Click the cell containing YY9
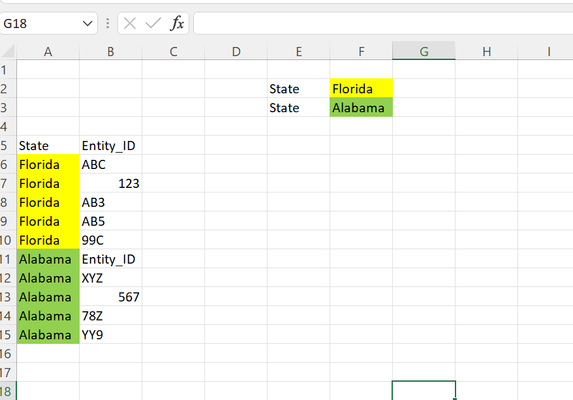Screen dimensions: 573x400 (110, 335)
